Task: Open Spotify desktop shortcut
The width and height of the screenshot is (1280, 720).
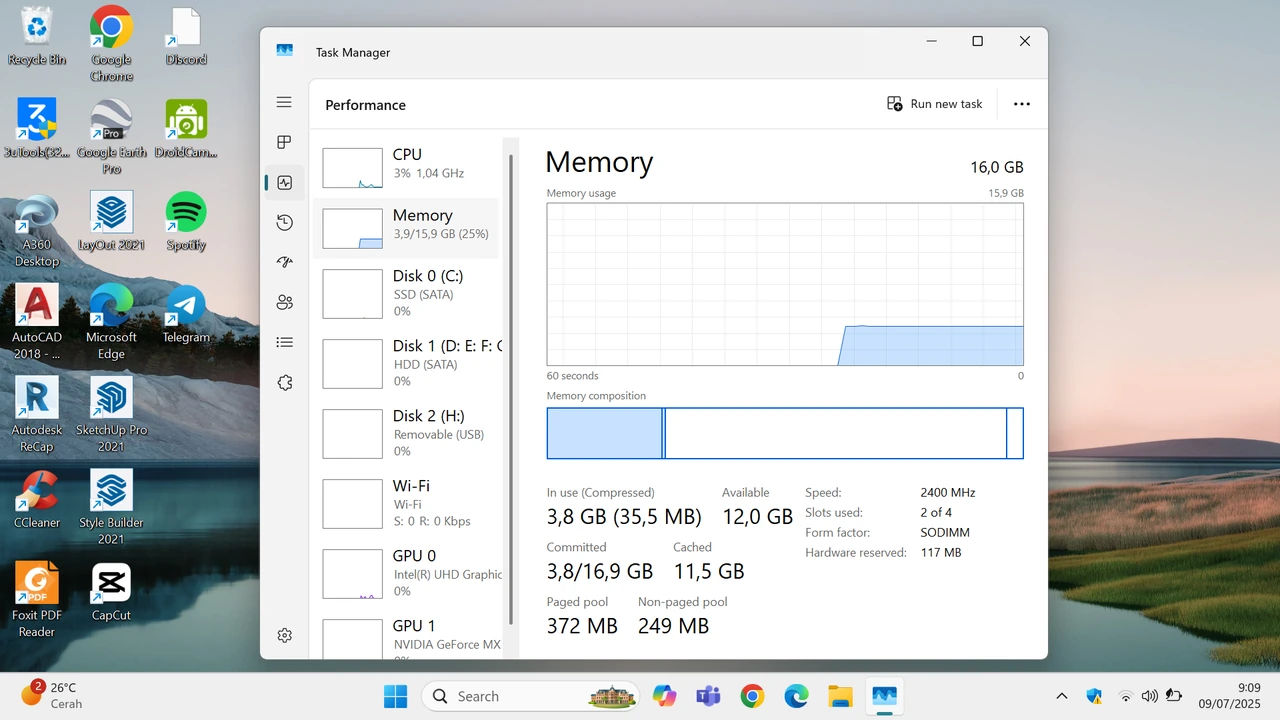Action: click(186, 221)
